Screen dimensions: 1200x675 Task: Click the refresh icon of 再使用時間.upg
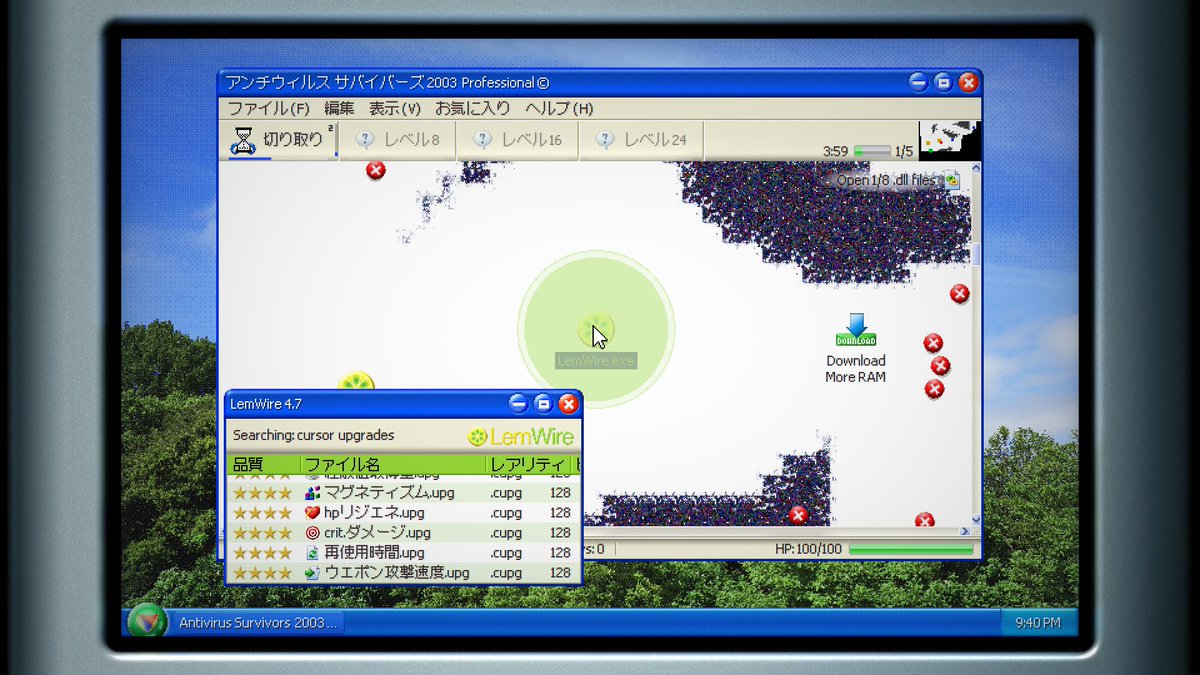coord(312,553)
